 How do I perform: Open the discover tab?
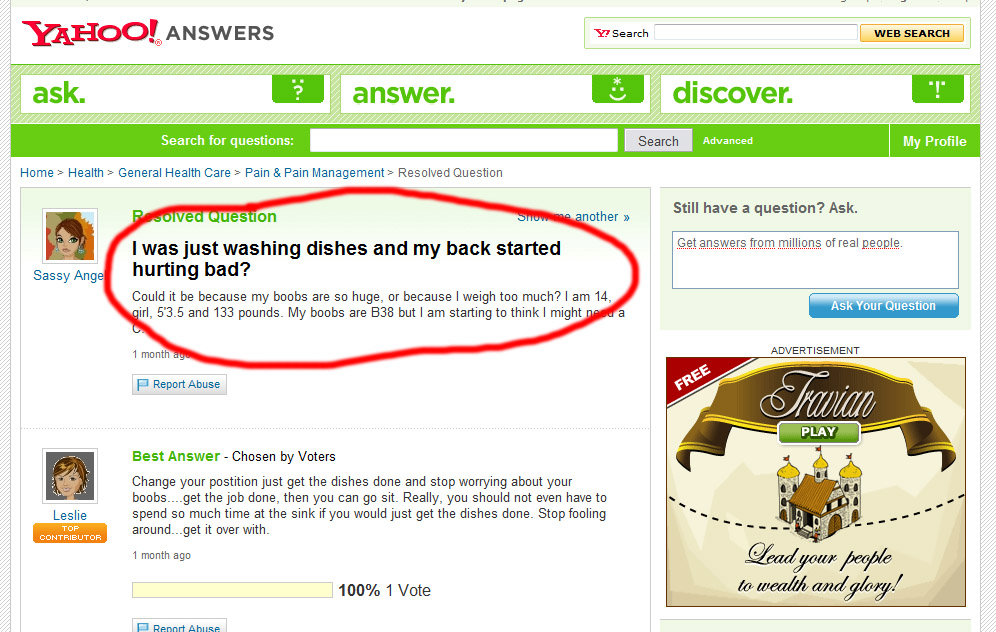pos(815,94)
